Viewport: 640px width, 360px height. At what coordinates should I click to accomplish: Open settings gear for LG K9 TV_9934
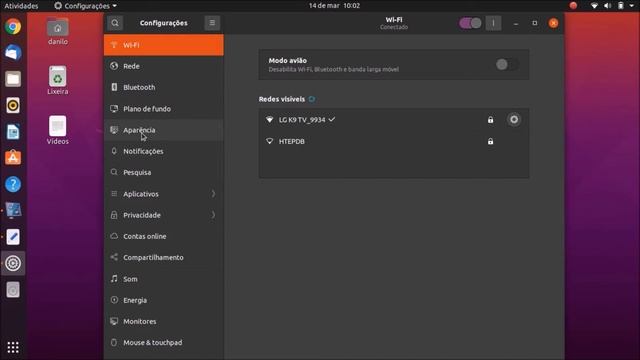click(514, 120)
